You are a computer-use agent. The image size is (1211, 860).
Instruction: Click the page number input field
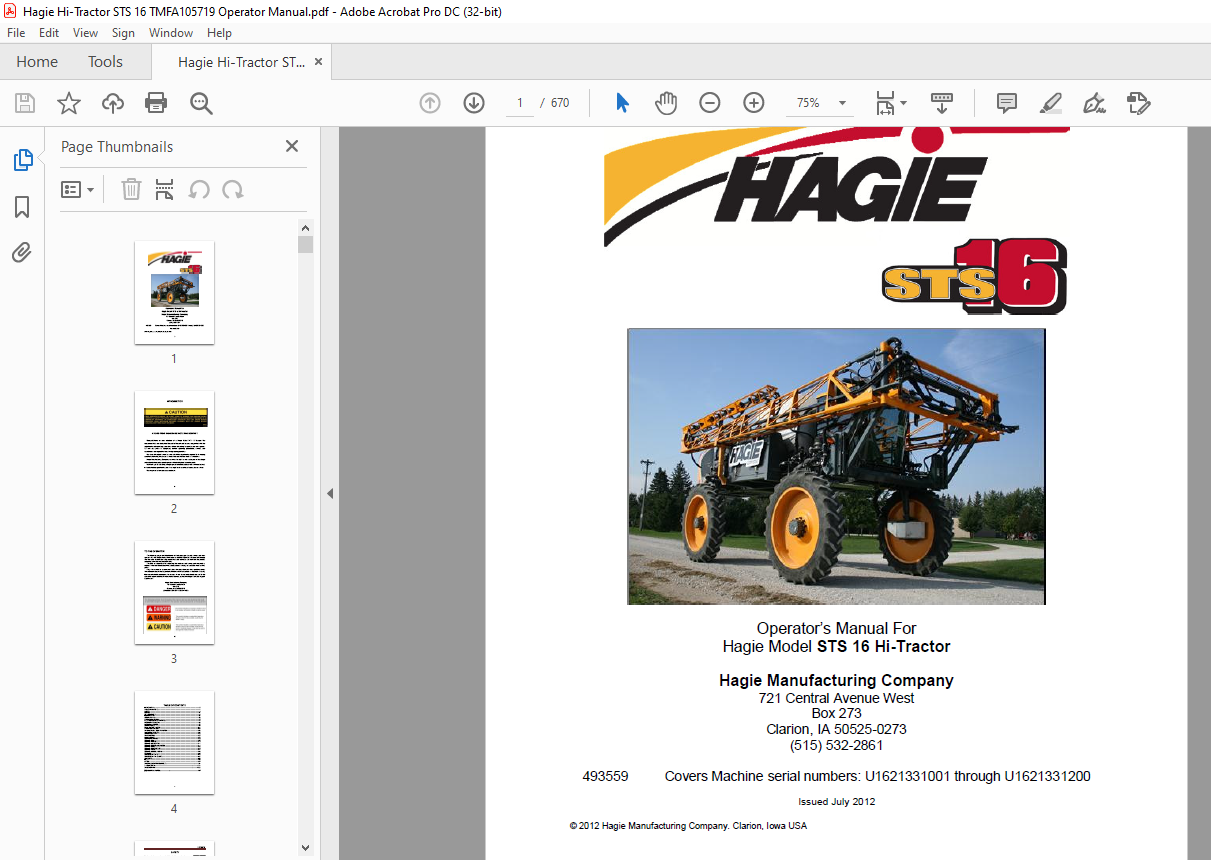coord(520,103)
